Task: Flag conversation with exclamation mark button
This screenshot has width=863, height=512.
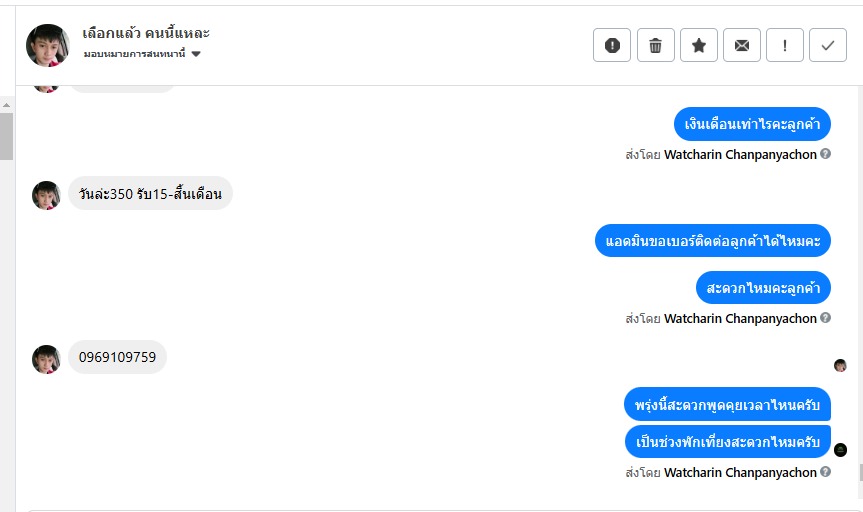Action: [785, 45]
